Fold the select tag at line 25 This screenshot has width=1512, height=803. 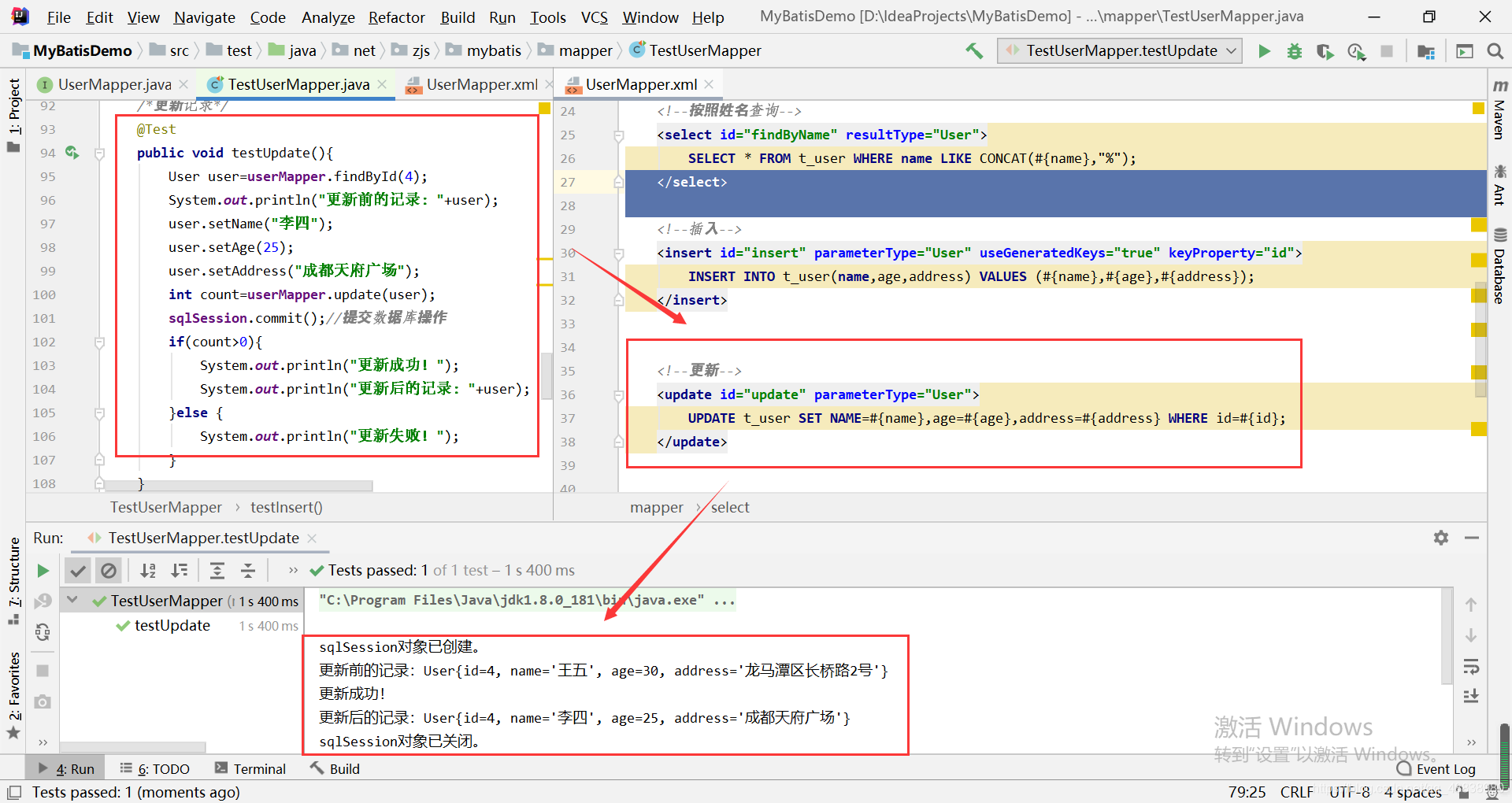(619, 135)
